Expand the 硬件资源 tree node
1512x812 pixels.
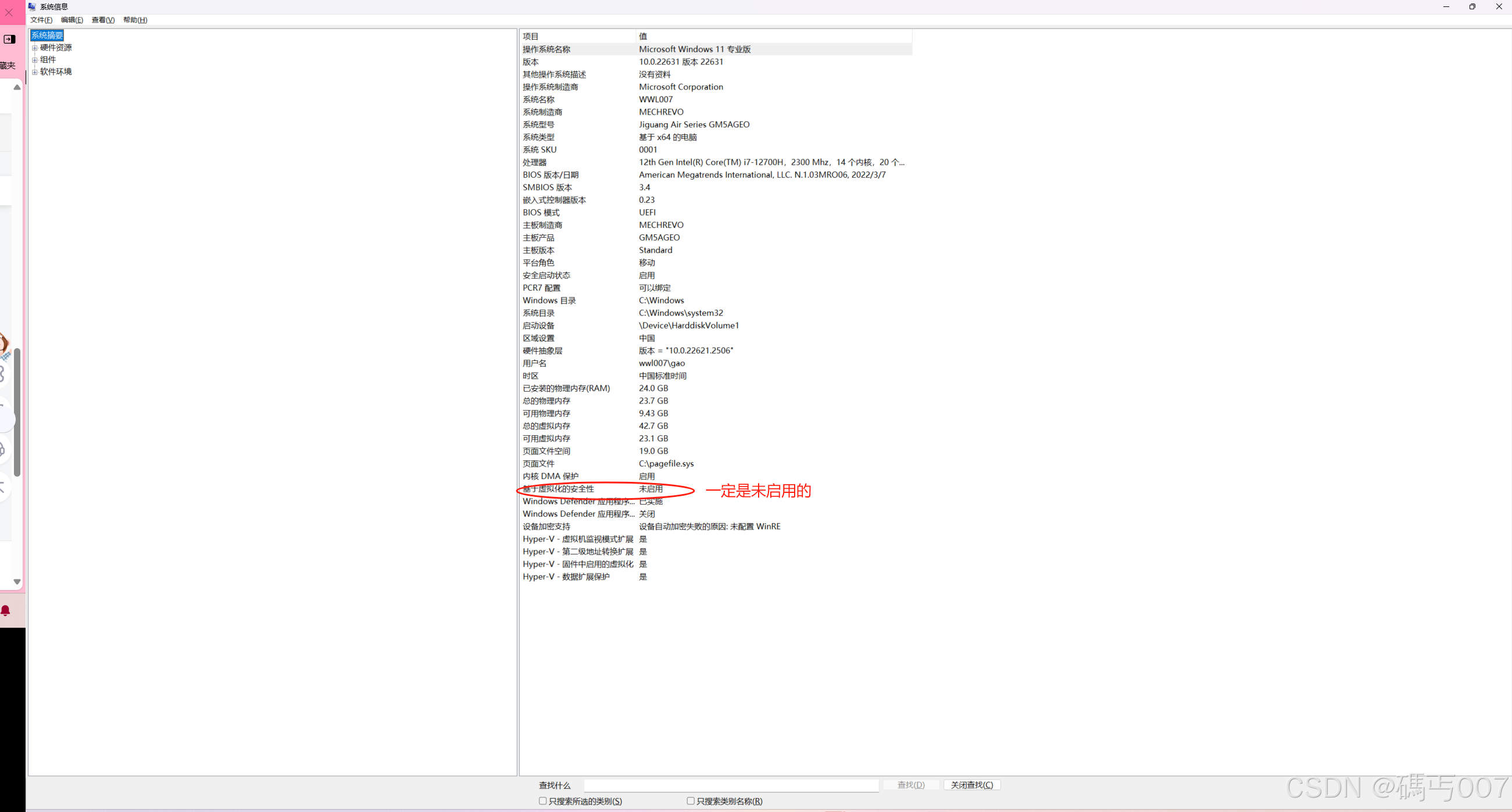tap(35, 48)
